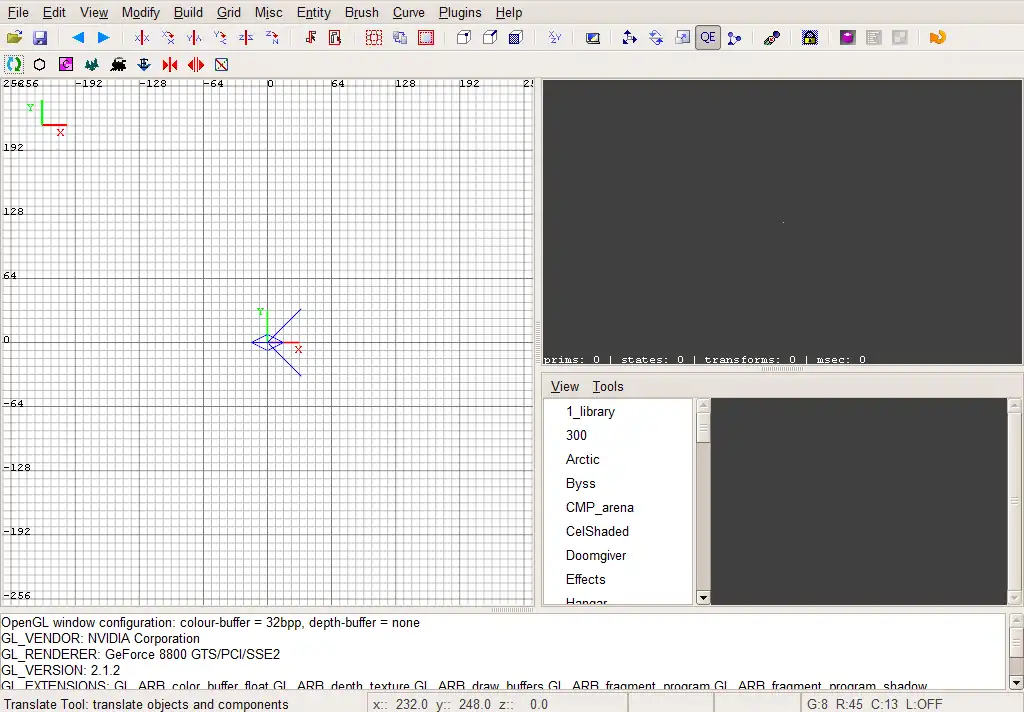Click the Undo left arrow icon

(78, 38)
